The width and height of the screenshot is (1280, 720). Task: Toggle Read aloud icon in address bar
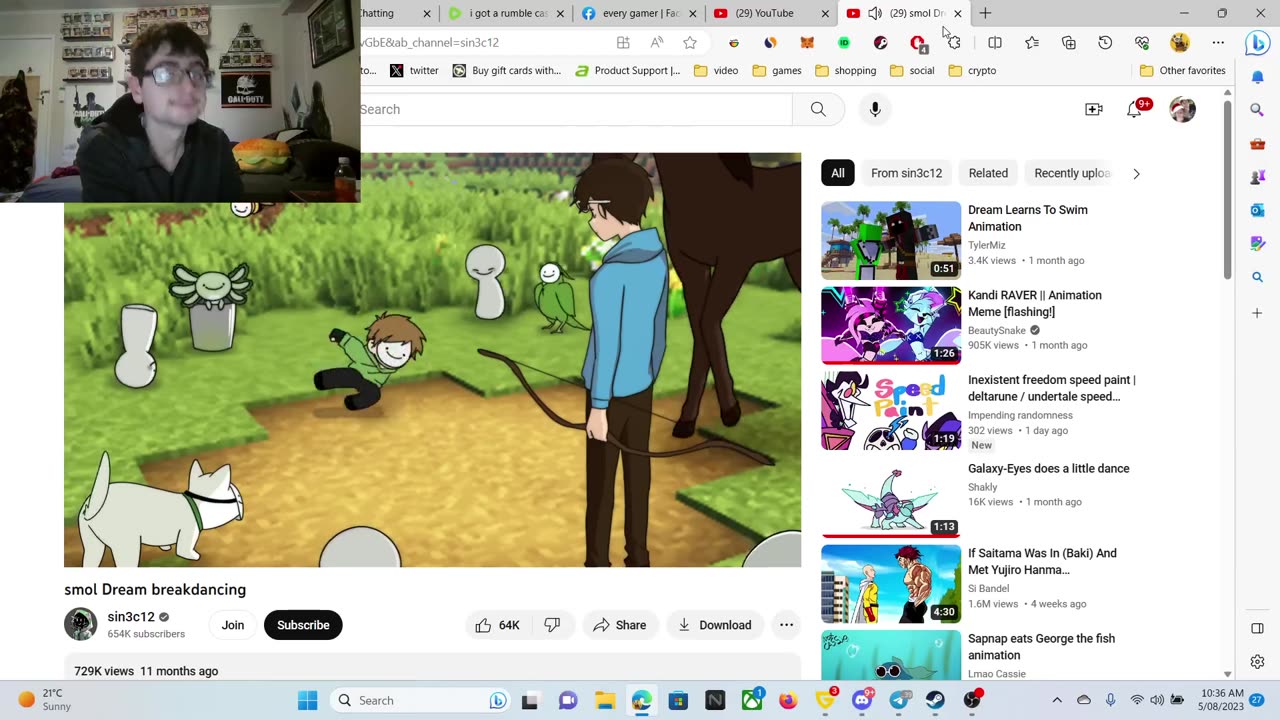(656, 42)
